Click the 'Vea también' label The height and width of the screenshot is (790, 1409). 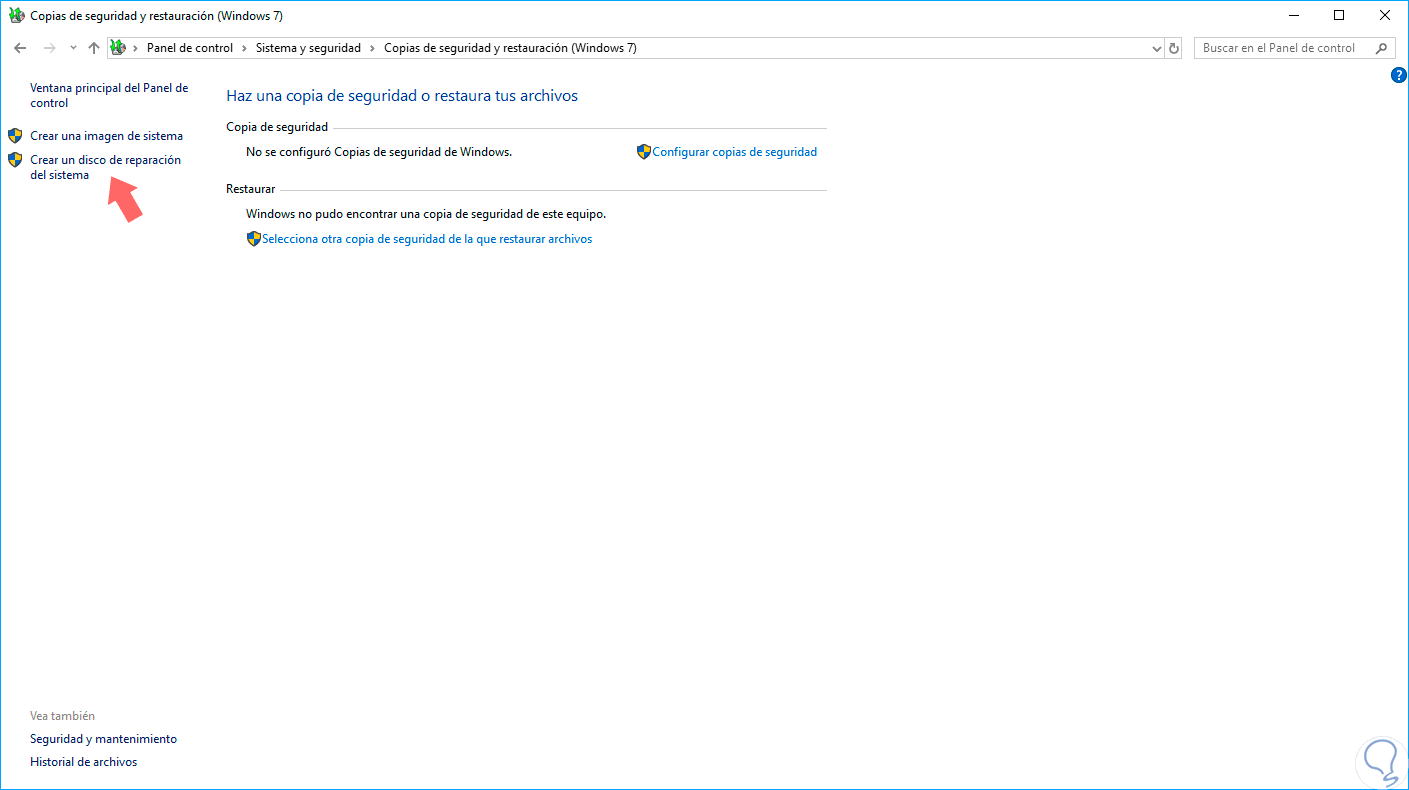(x=62, y=716)
